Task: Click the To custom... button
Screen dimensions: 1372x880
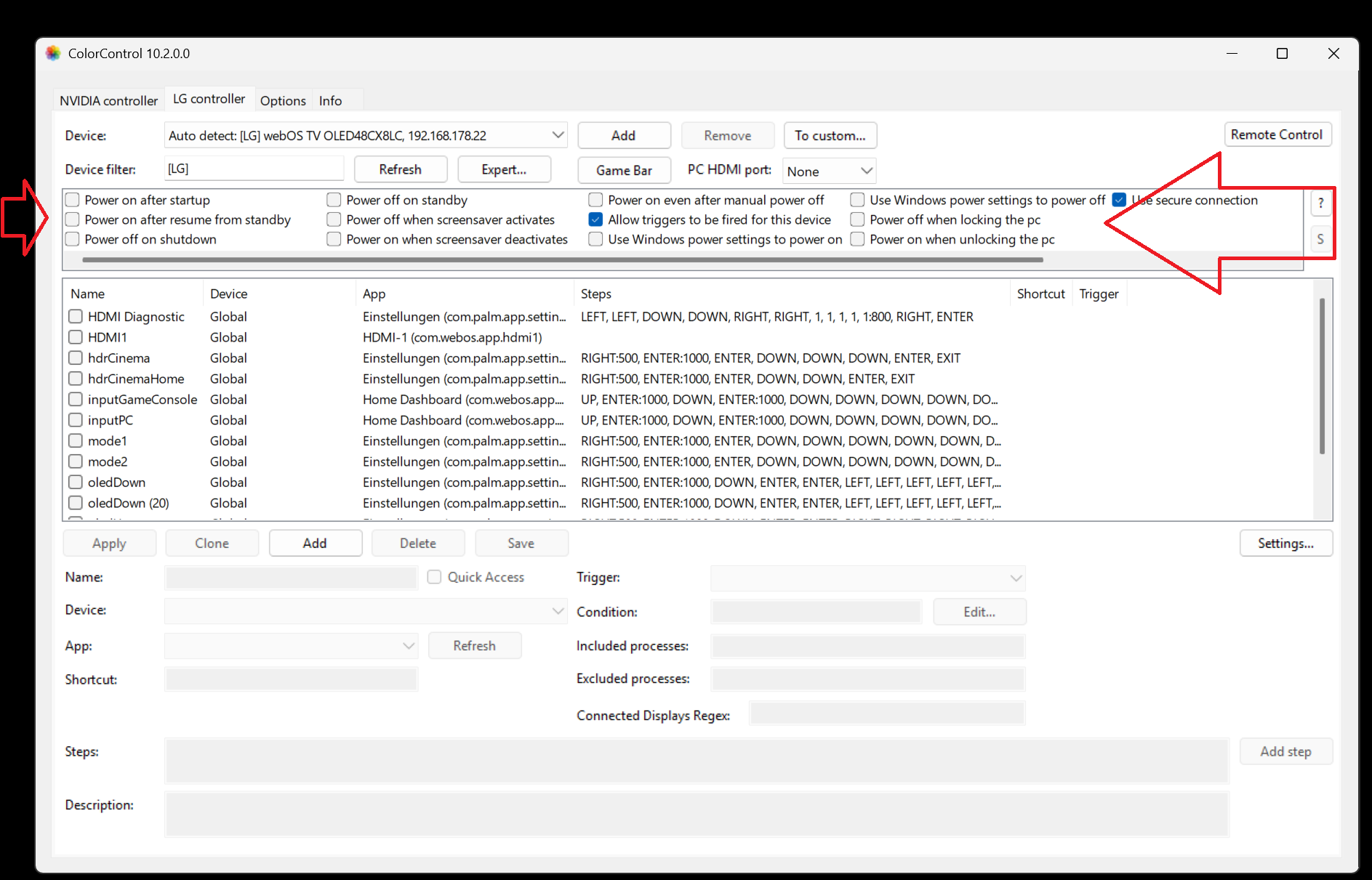Action: point(830,135)
